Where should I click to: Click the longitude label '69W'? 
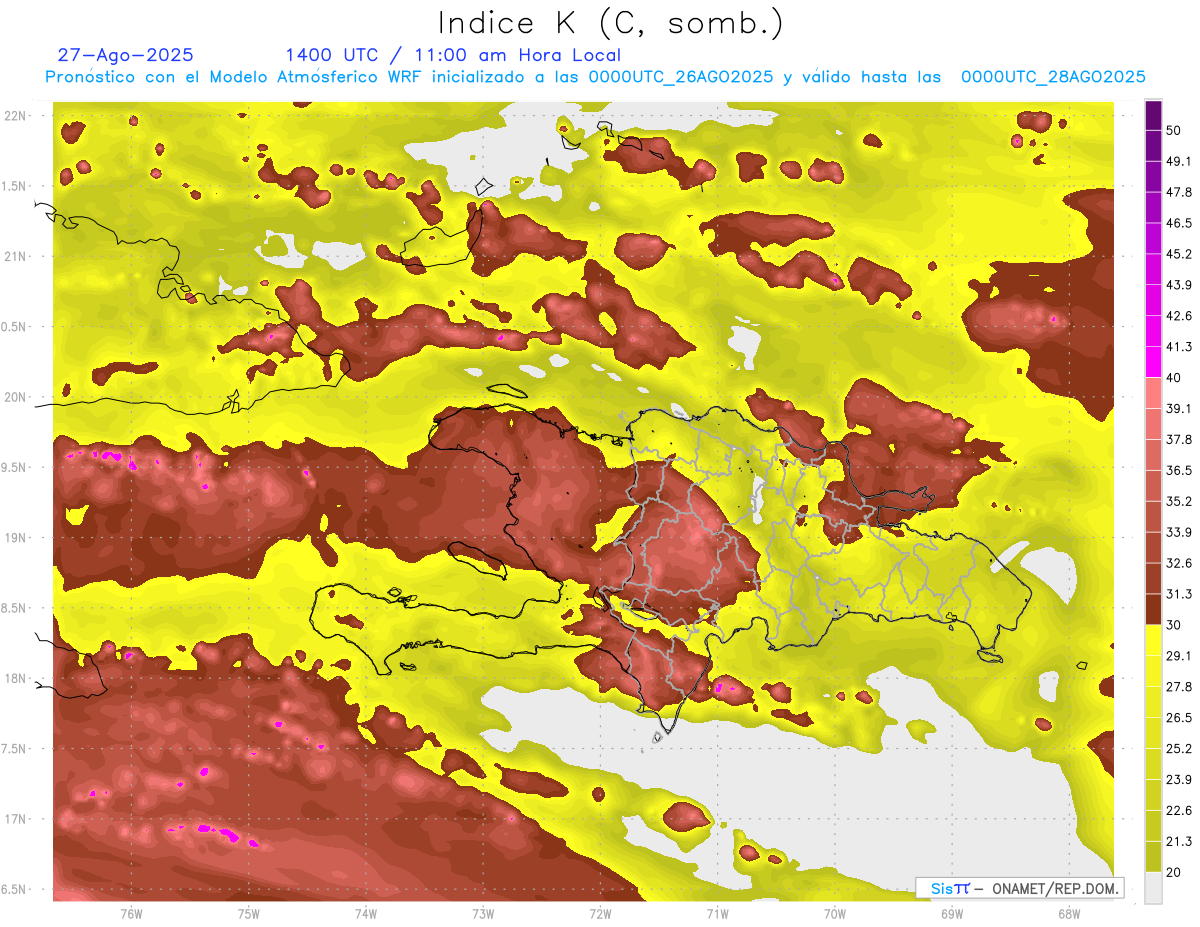(x=951, y=914)
